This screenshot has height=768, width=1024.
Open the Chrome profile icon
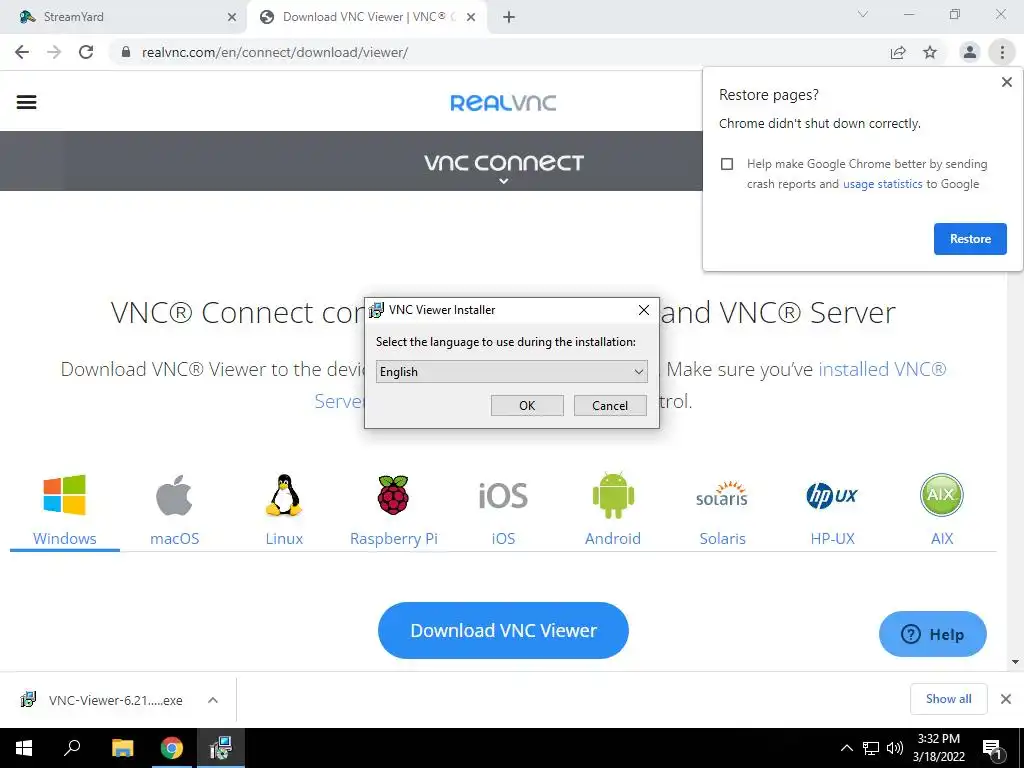(970, 52)
